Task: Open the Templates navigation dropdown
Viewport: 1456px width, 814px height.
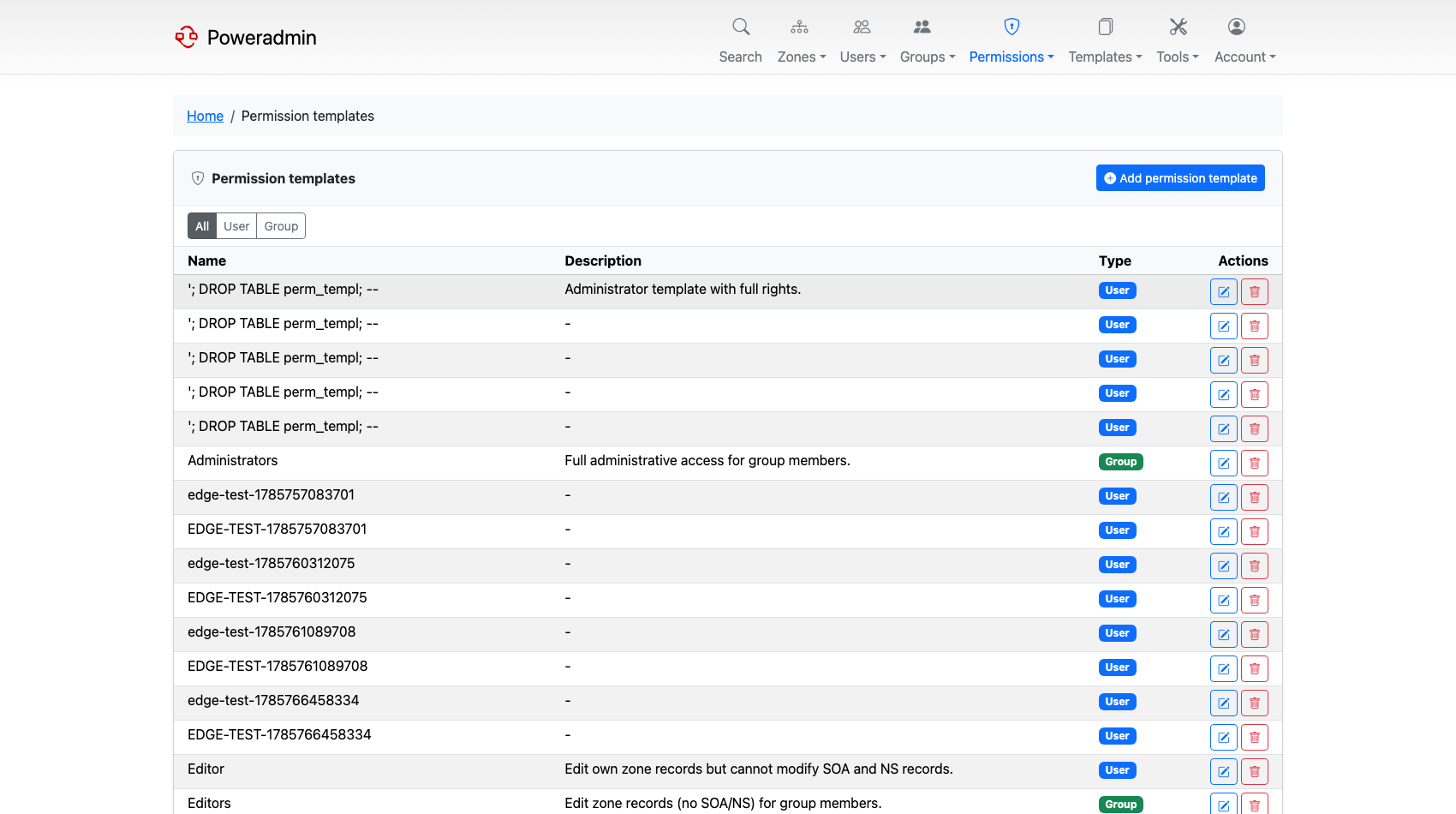Action: (x=1105, y=40)
